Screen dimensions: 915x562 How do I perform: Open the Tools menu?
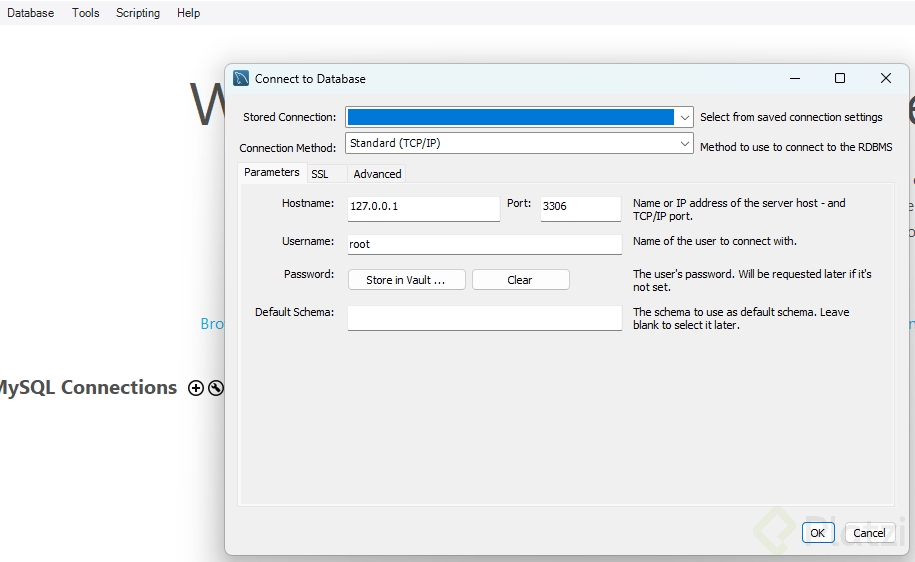tap(86, 13)
